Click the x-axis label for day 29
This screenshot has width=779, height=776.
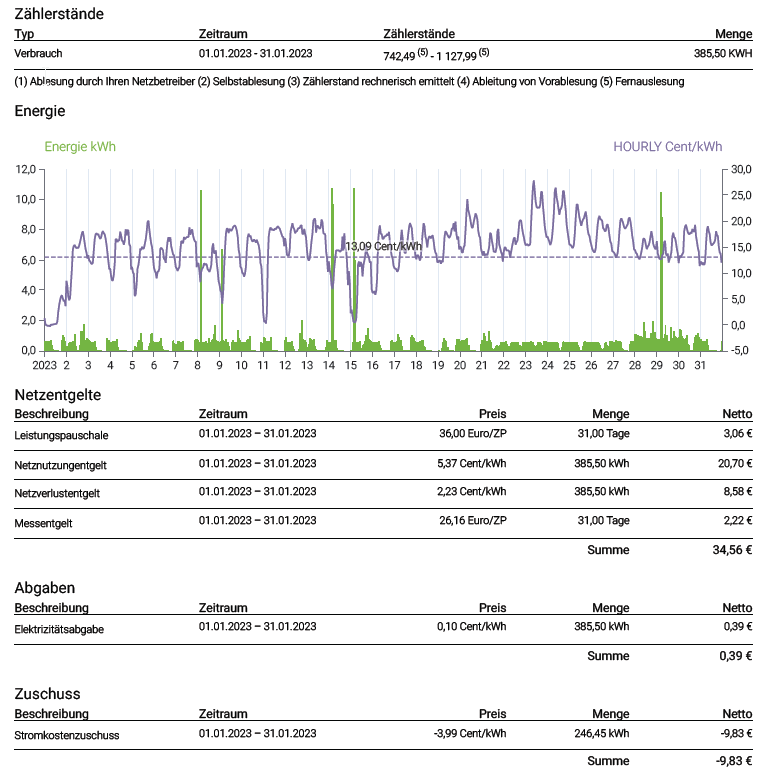(657, 366)
